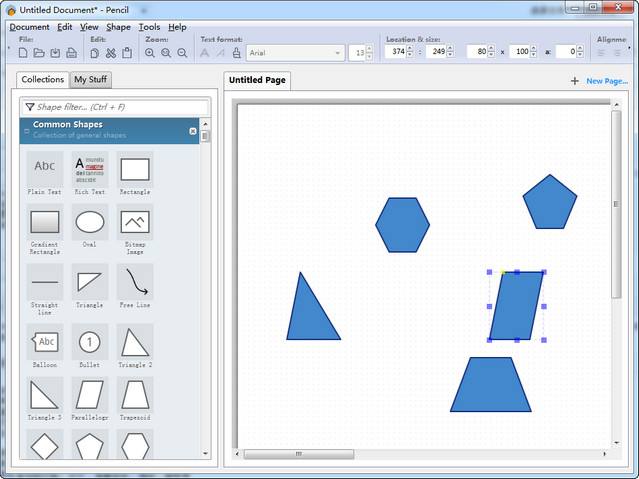Click the canvas vertical scrollbar thumb
639x479 pixels.
pos(616,204)
